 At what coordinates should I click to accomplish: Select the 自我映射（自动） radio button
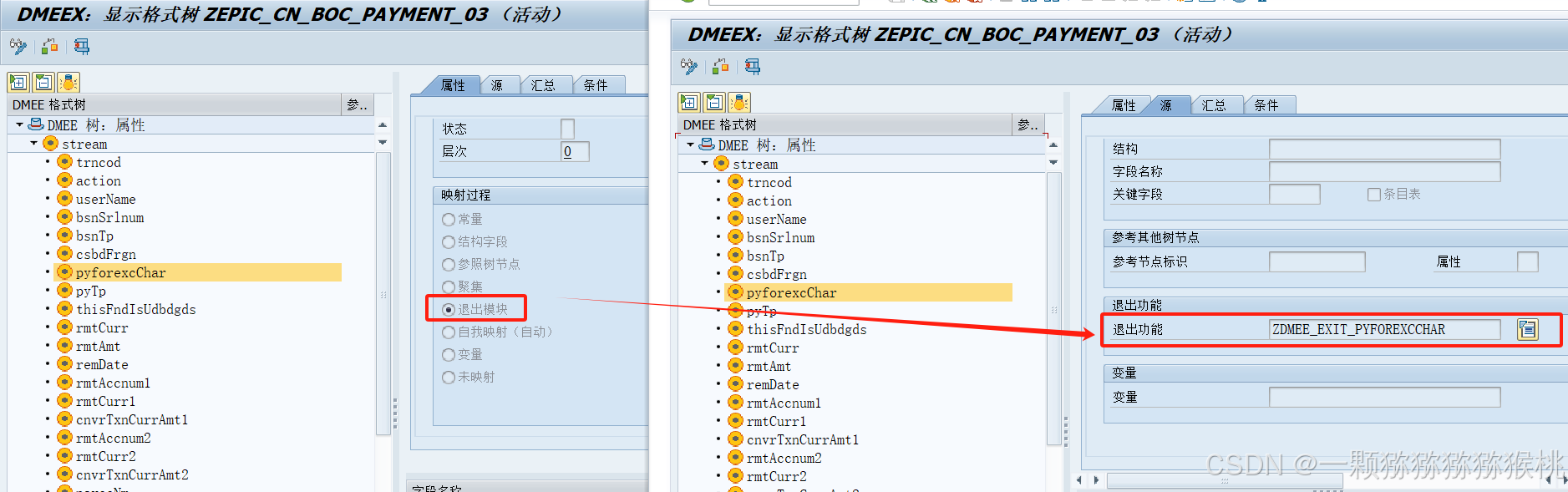pos(449,332)
